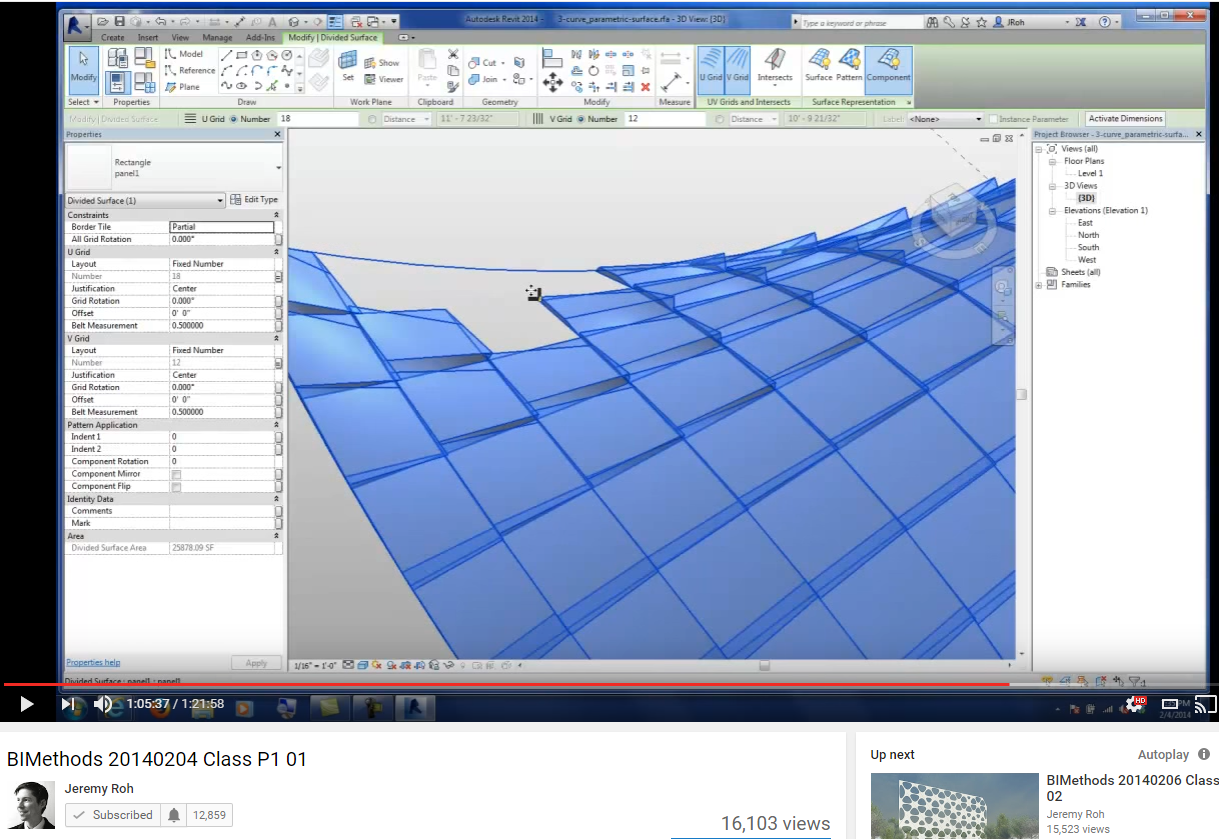Check the Instance Parameter checkbox

coord(993,119)
